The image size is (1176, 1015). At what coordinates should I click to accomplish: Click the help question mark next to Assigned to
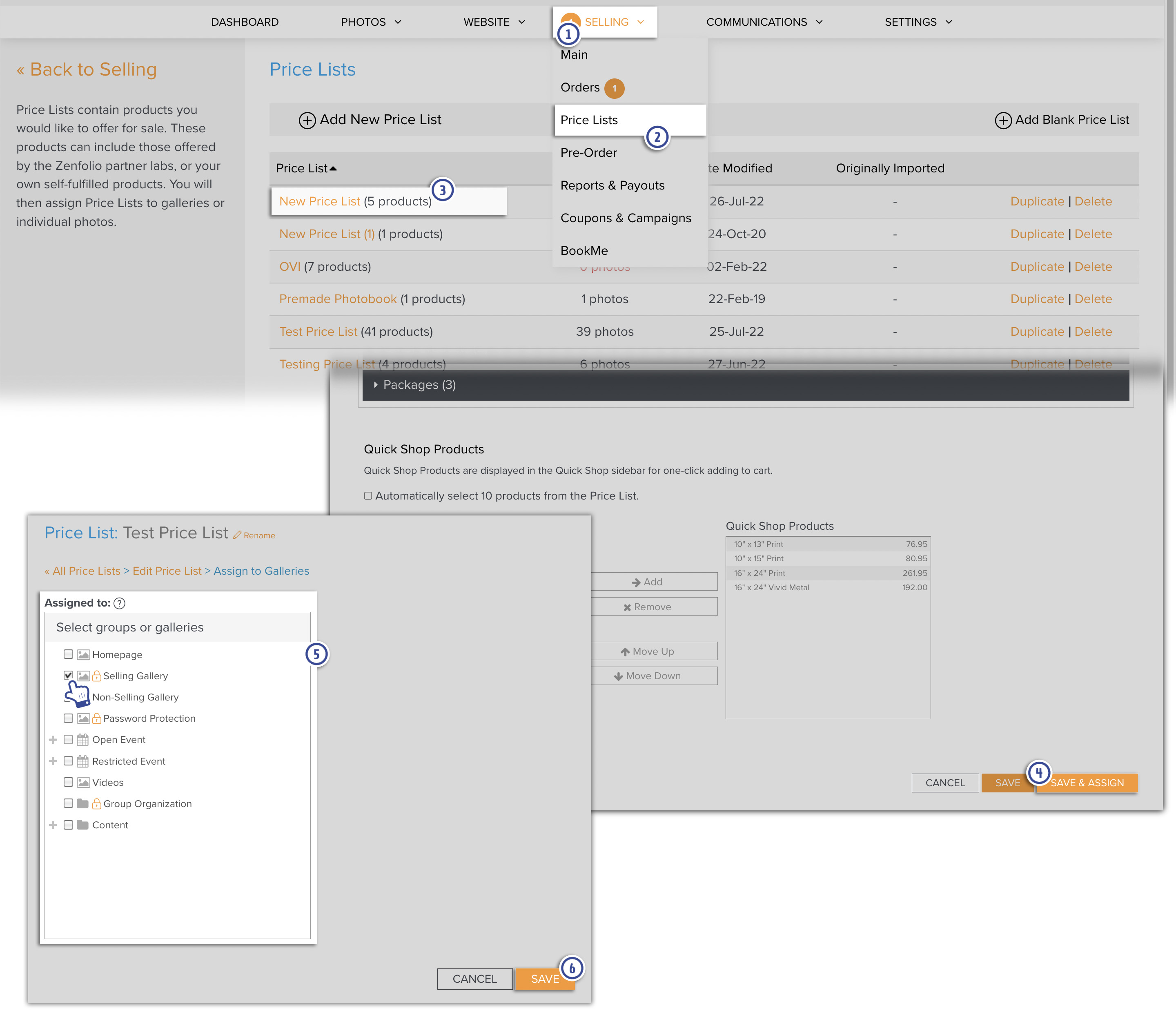pos(119,603)
